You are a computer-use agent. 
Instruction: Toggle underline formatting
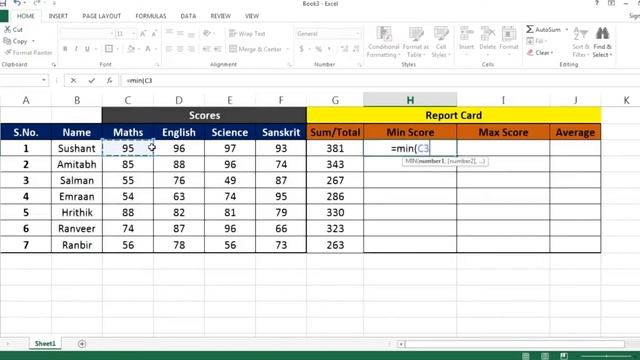pos(87,49)
